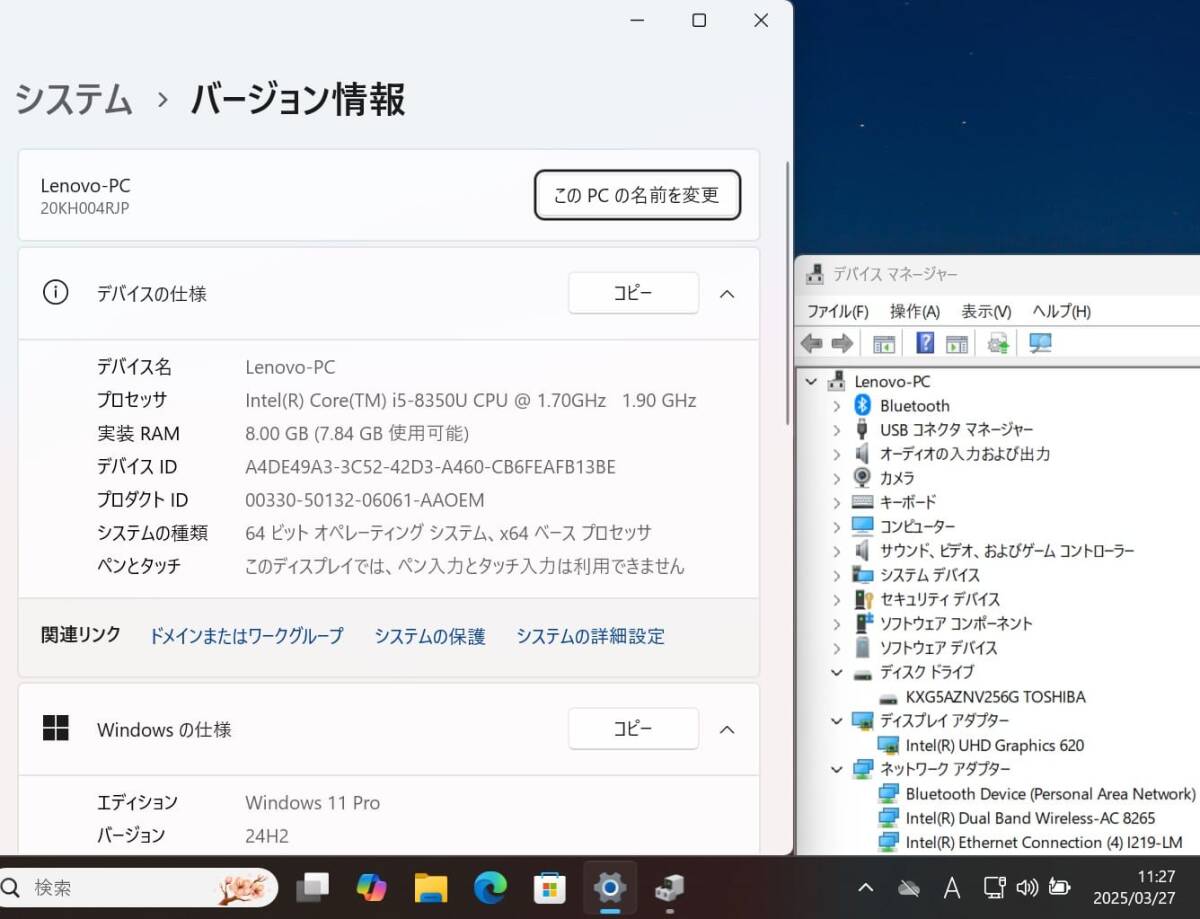
Task: Open the 操作(A) menu
Action: point(913,311)
